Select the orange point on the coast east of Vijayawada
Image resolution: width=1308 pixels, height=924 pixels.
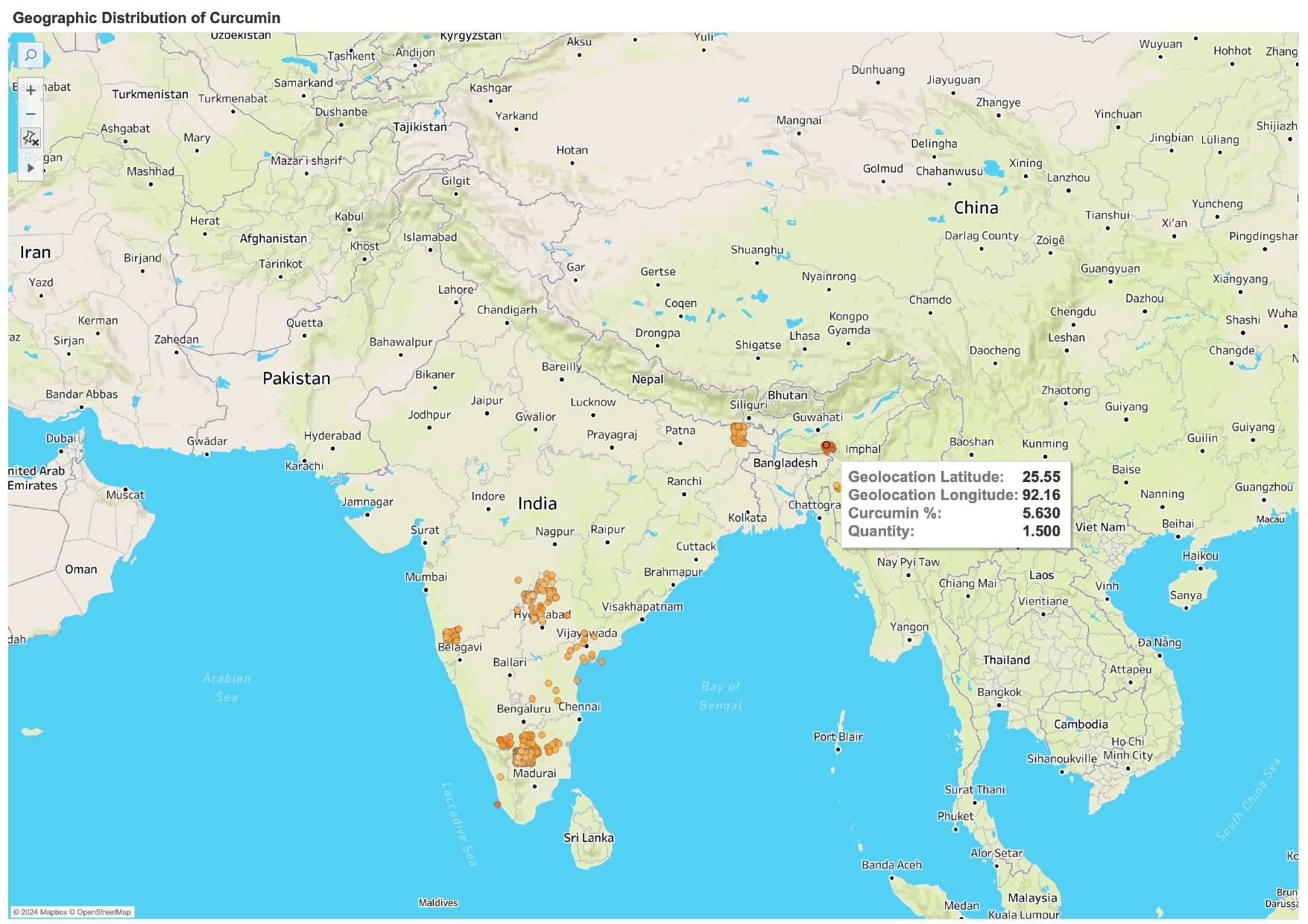point(602,662)
